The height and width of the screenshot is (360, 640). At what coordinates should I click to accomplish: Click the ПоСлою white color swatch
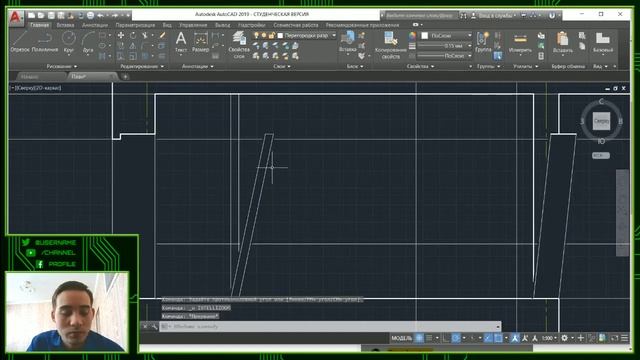[x=424, y=36]
